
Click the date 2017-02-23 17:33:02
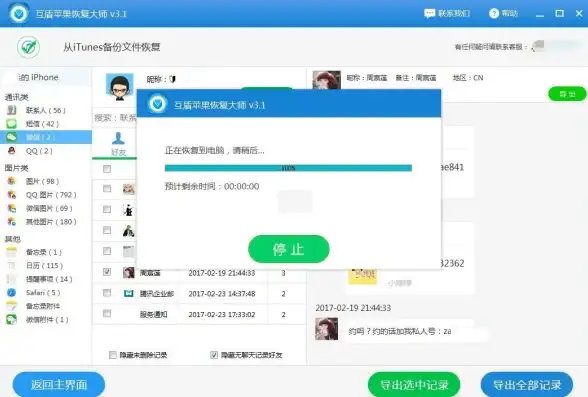tap(222, 315)
